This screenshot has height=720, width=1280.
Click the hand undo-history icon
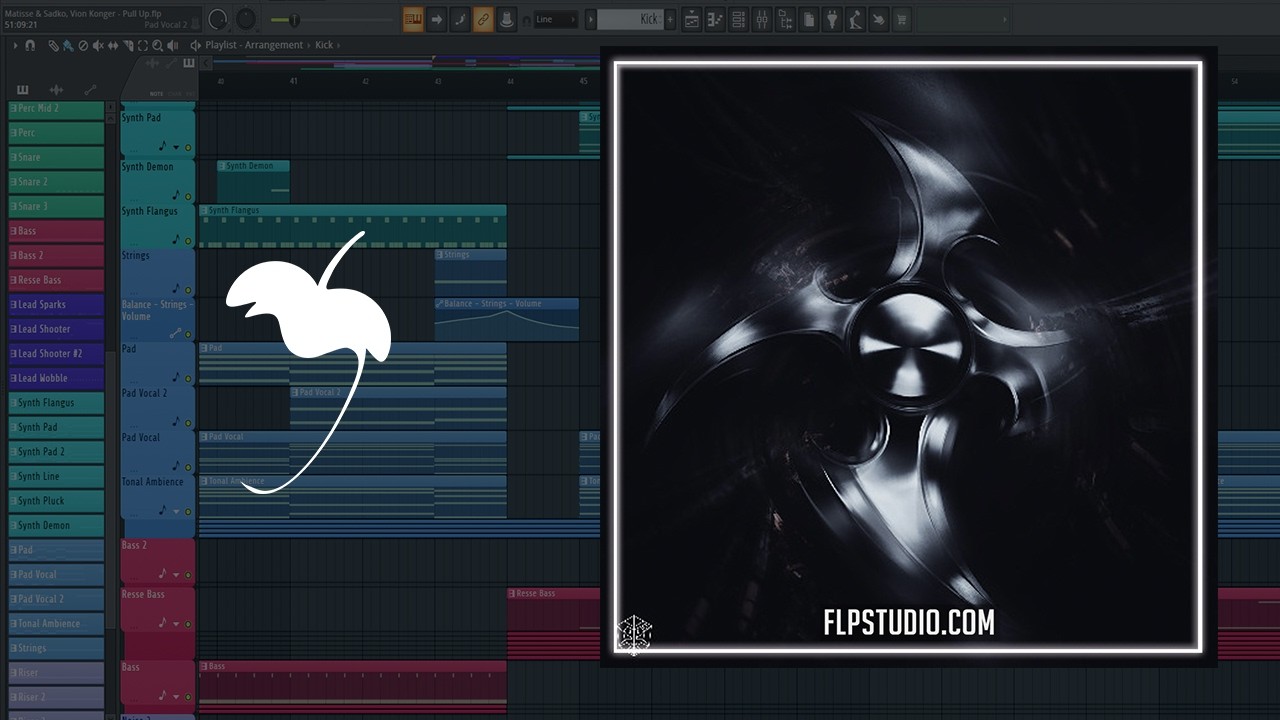878,19
